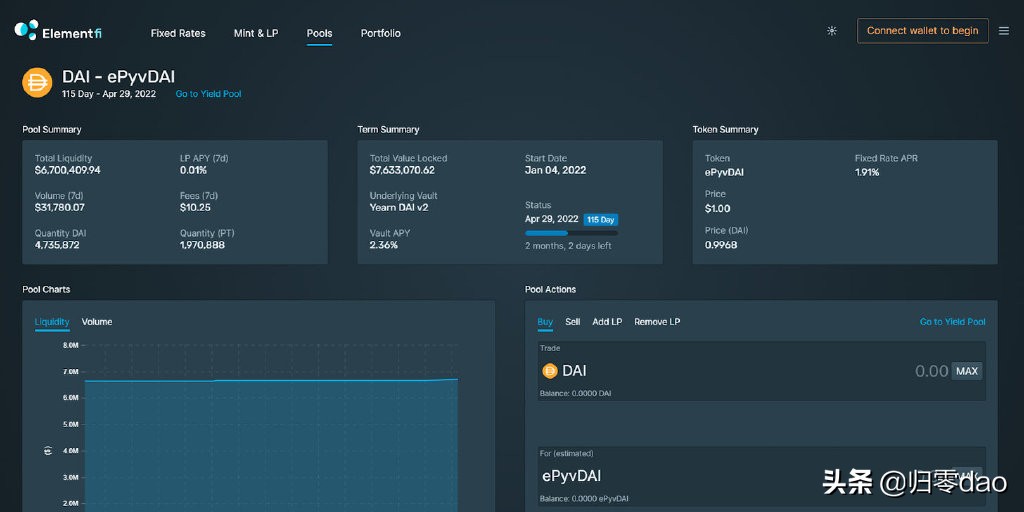1024x512 pixels.
Task: Click LP APY (7d) value 0.01%
Action: pyautogui.click(x=193, y=170)
